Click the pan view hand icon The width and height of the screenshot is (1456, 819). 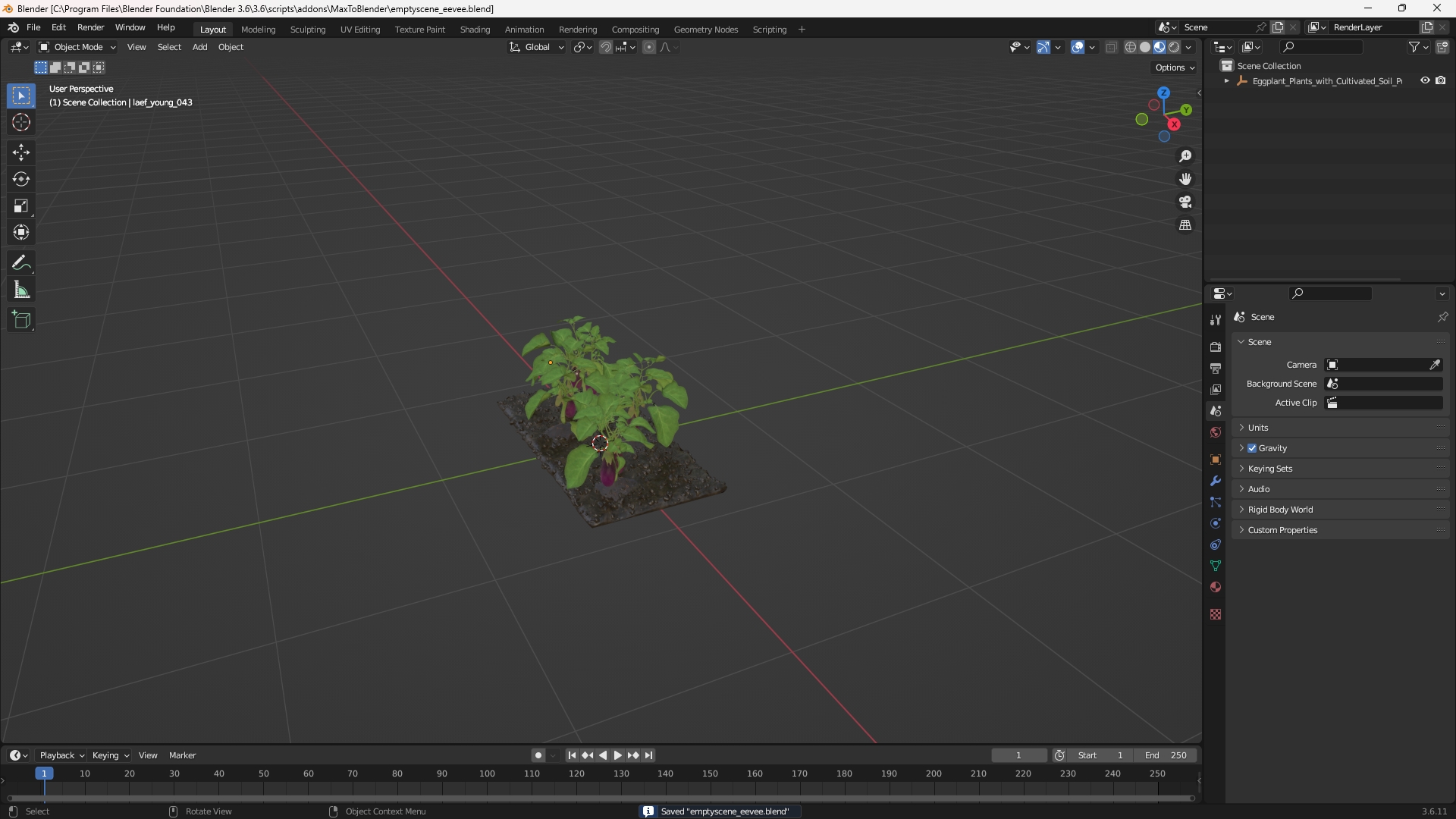pos(1185,179)
